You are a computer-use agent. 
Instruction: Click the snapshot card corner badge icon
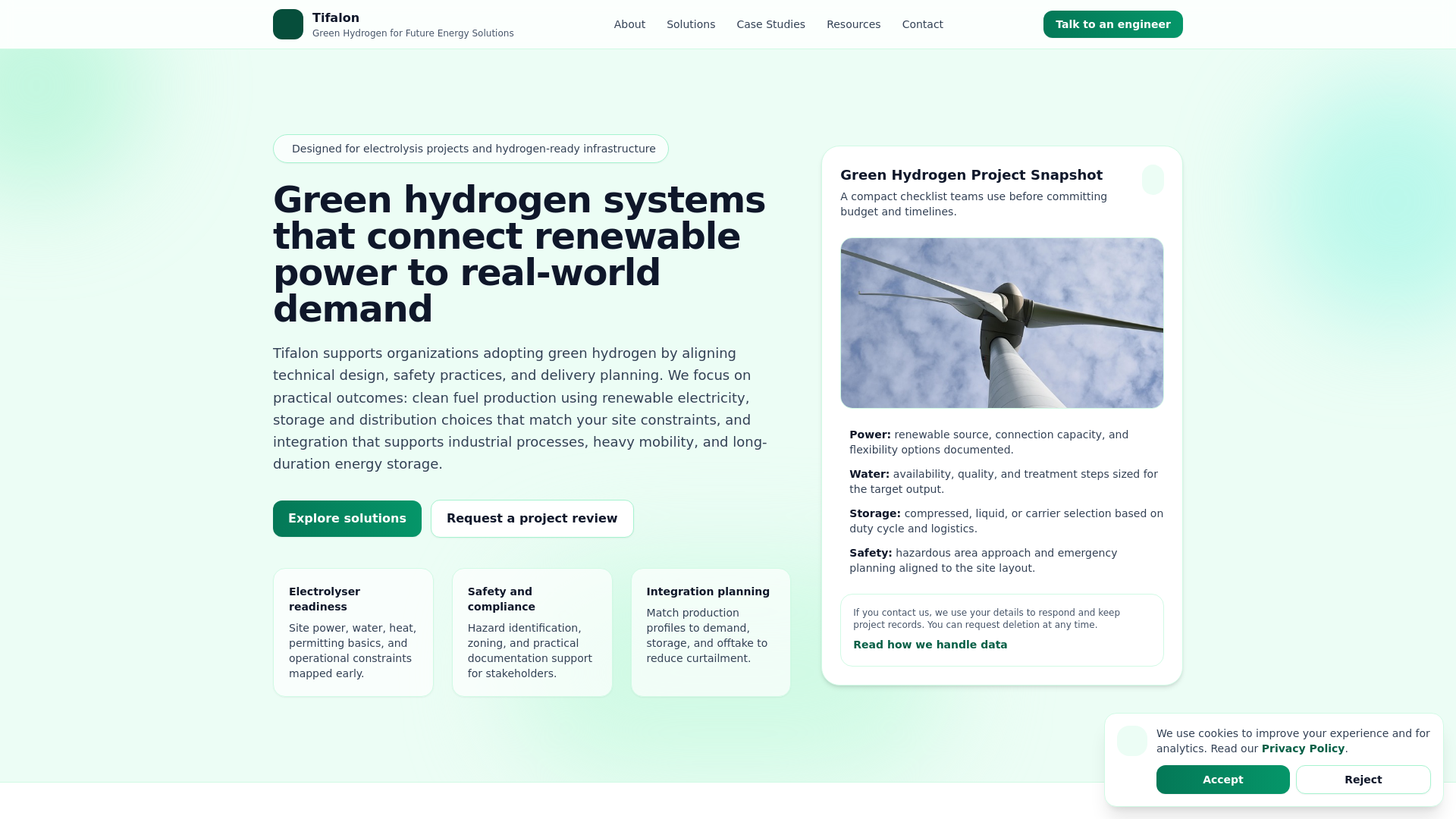(1153, 180)
